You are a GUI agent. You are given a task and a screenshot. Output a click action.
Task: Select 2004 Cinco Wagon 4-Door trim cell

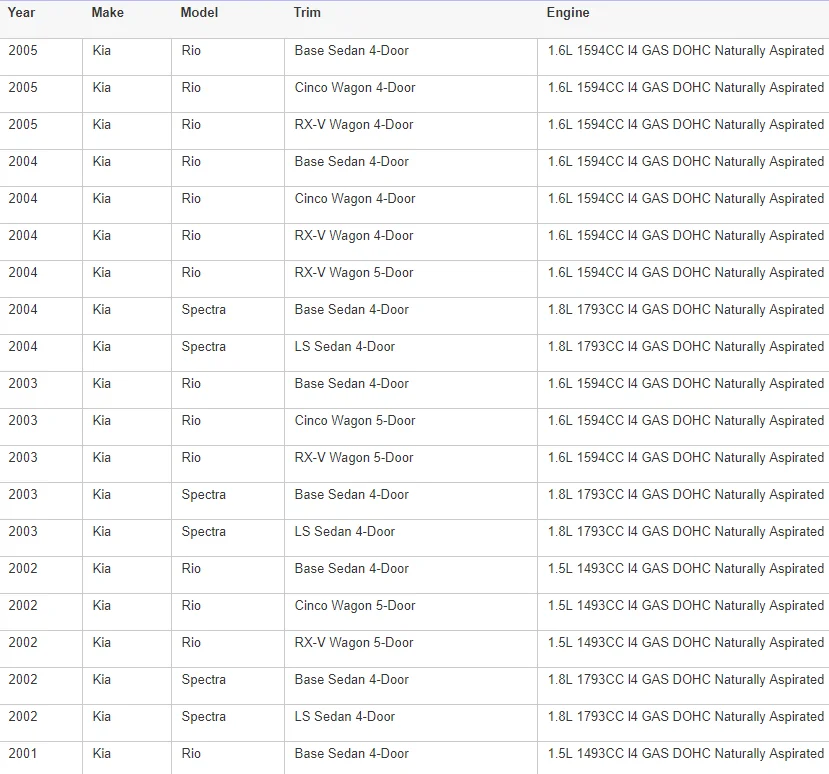coord(411,205)
